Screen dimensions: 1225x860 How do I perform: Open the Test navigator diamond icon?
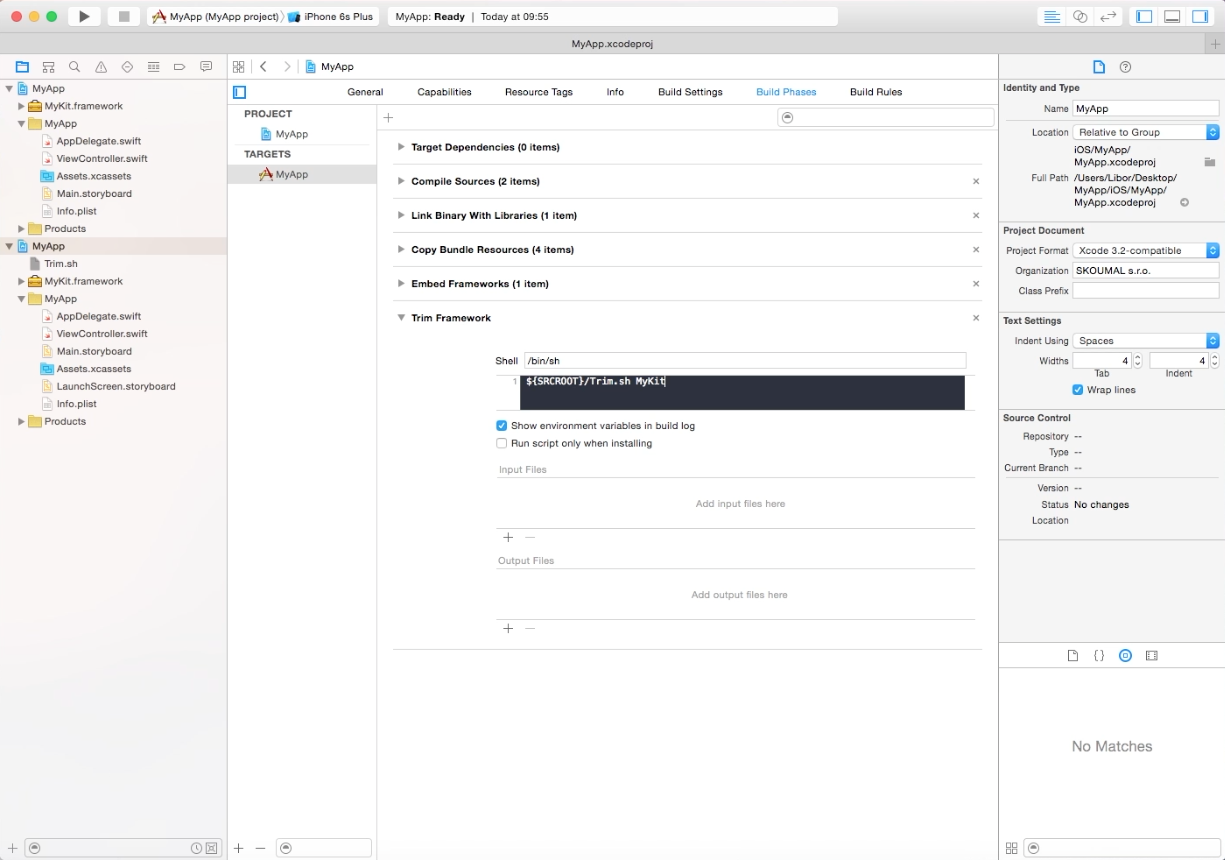coord(127,67)
